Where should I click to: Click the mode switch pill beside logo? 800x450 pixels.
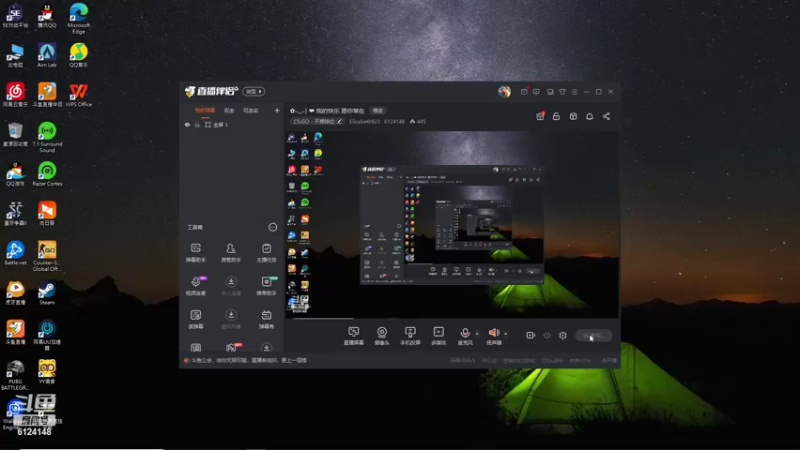coord(254,91)
